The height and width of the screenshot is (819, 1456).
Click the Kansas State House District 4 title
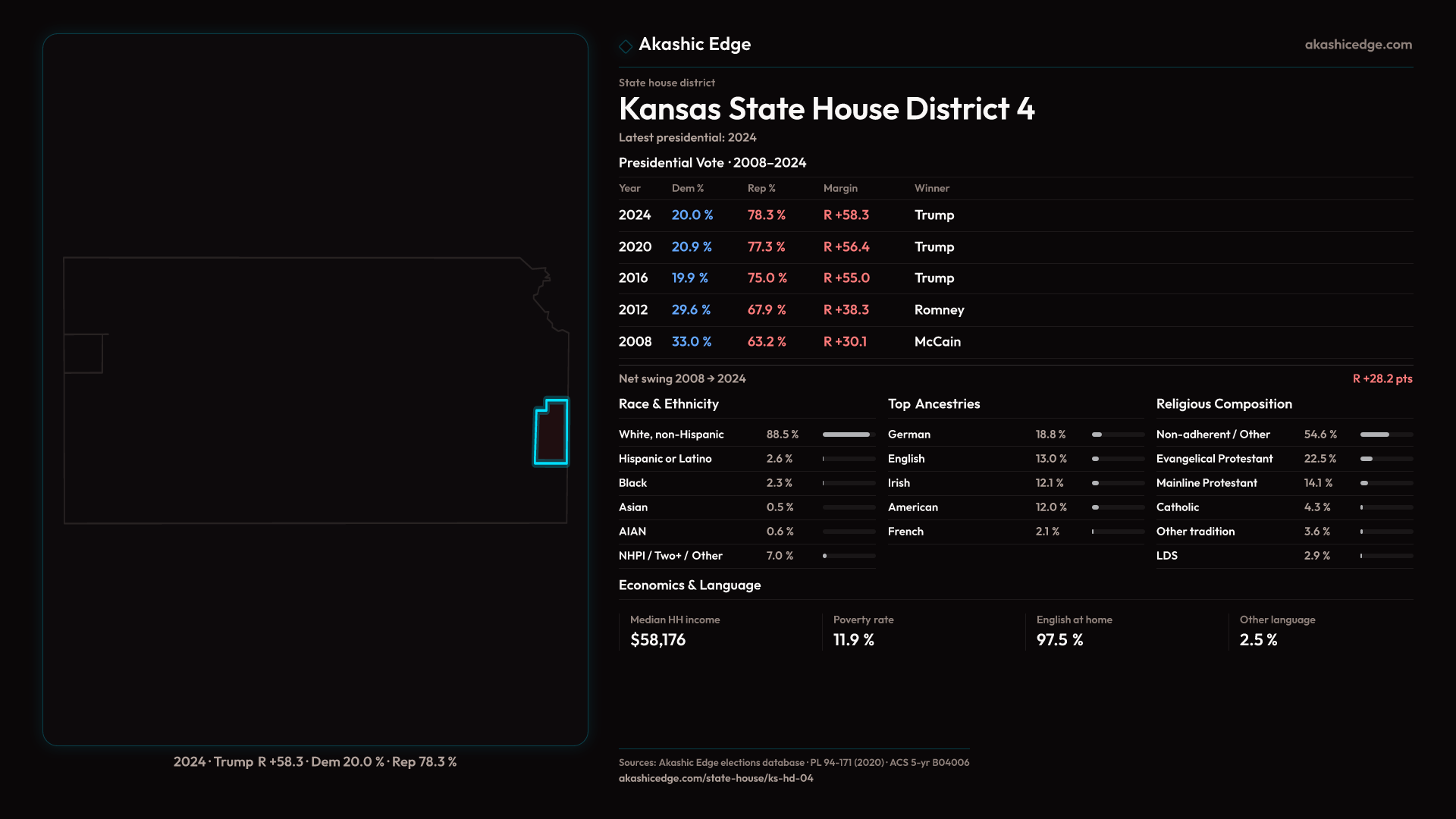[826, 109]
